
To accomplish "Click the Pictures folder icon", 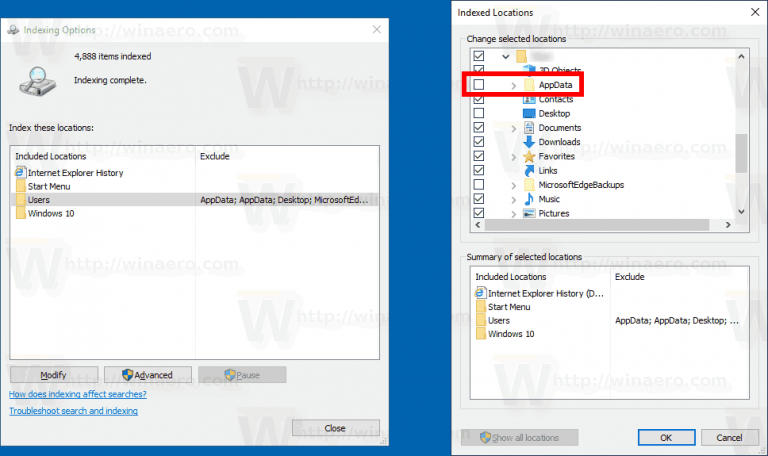I will 528,214.
